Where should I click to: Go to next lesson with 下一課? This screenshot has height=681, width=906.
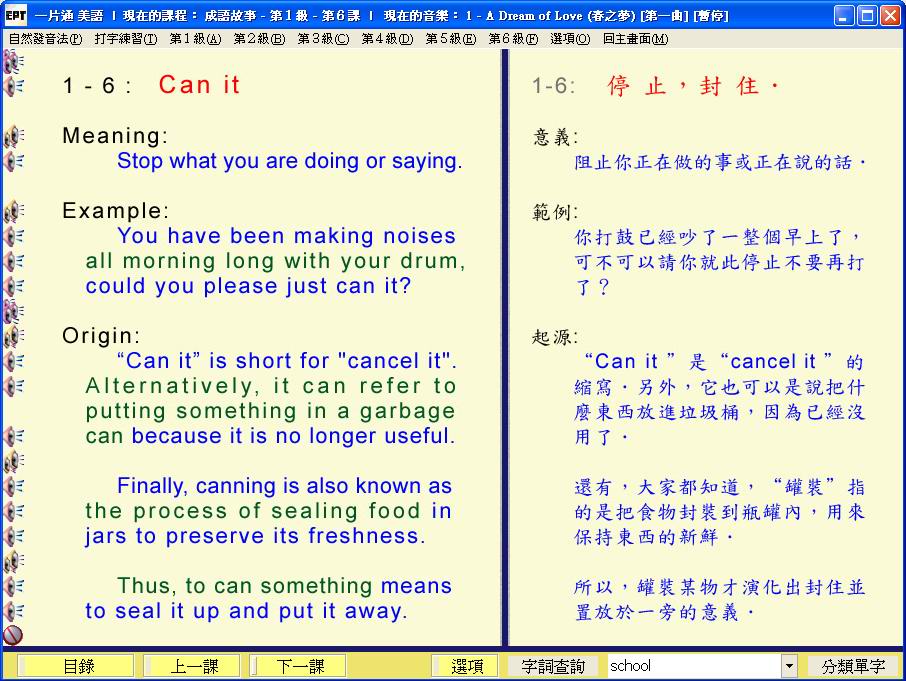[x=298, y=666]
